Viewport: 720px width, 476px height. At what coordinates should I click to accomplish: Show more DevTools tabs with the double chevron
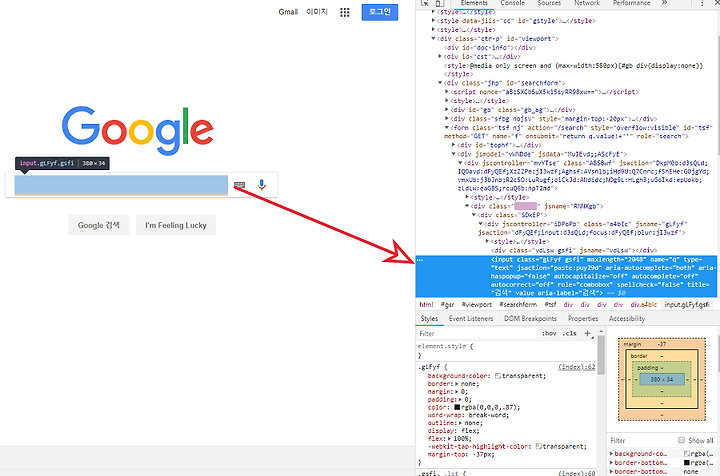pos(664,3)
